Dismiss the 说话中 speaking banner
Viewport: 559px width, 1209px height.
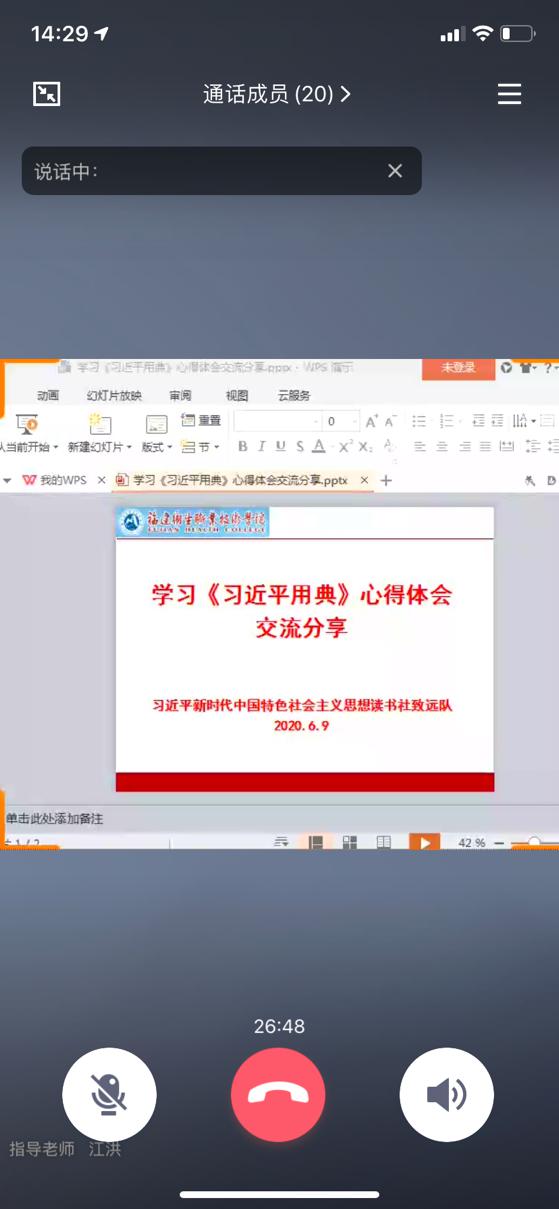(x=395, y=171)
